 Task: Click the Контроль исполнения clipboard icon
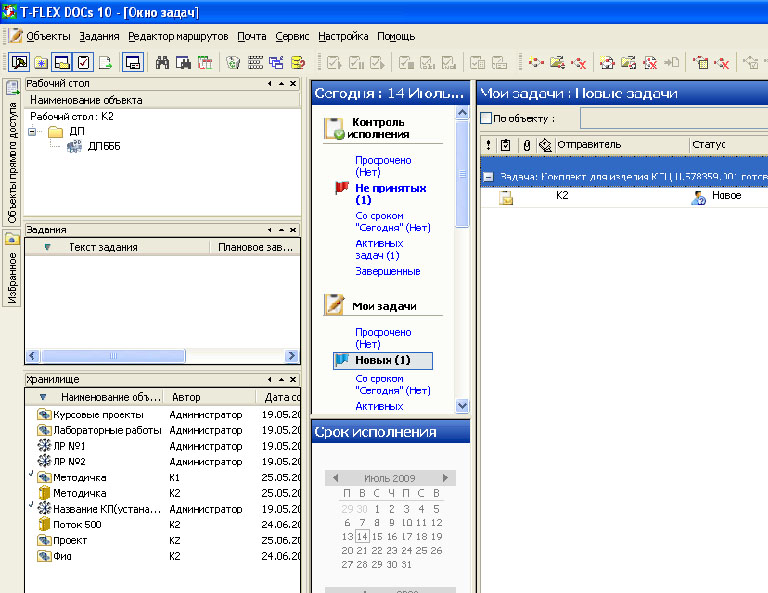[334, 128]
